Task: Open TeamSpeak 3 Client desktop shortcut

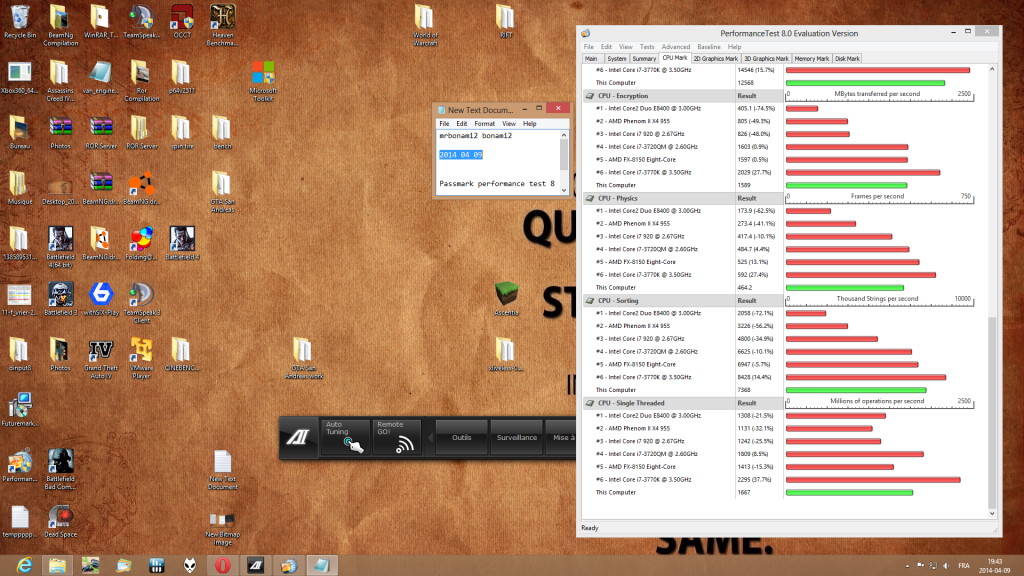Action: point(142,303)
